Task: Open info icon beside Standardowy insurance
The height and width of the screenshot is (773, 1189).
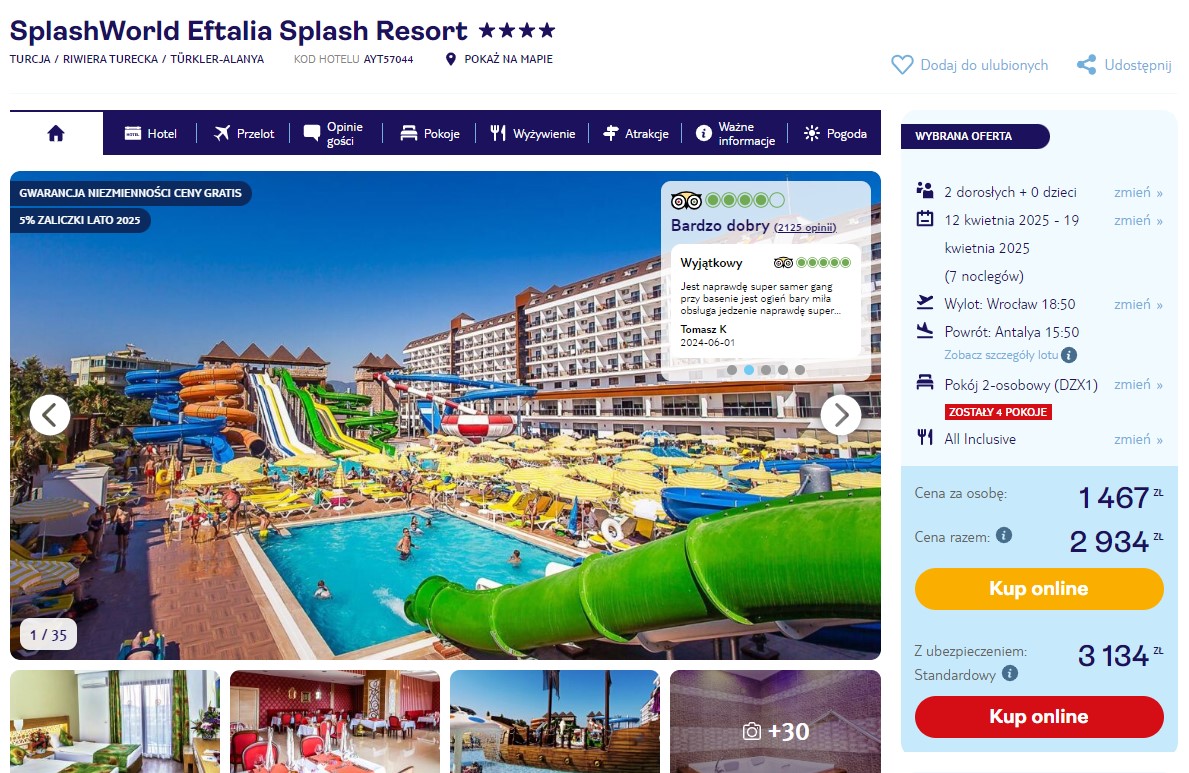Action: [x=1009, y=674]
